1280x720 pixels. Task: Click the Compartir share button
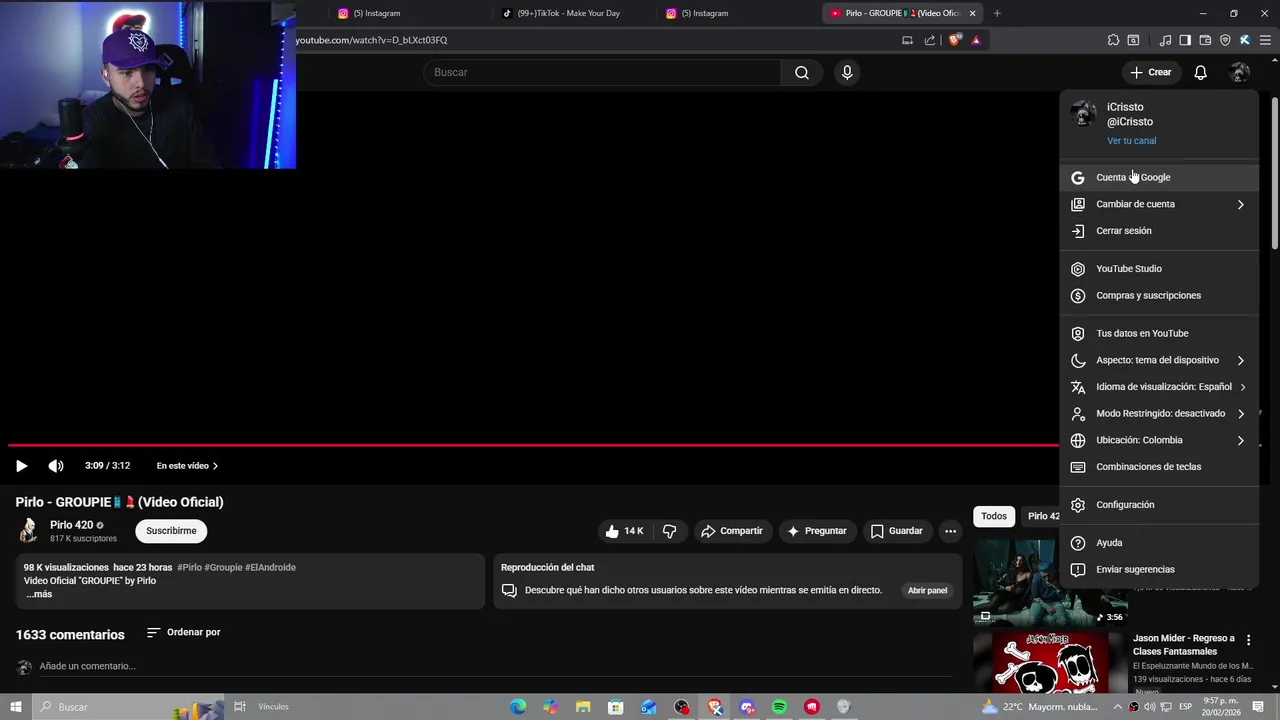(x=731, y=531)
